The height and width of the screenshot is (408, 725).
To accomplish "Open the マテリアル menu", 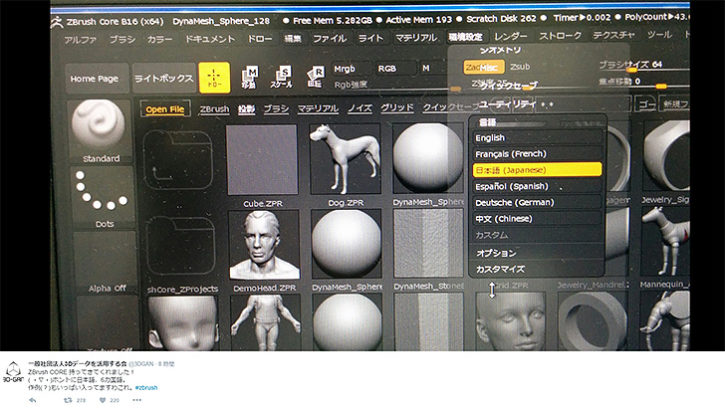I will tap(416, 37).
